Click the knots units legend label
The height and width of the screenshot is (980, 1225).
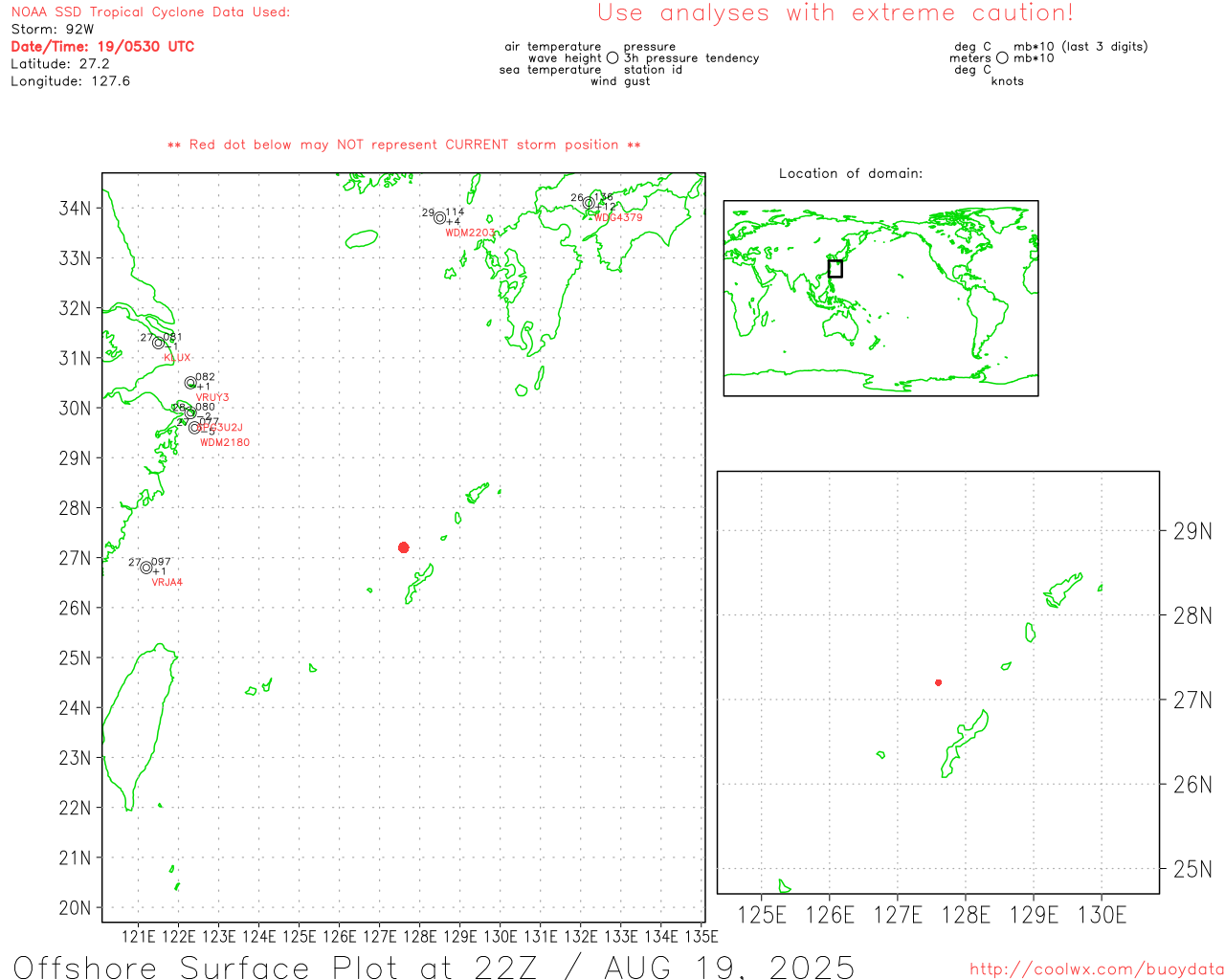click(x=1007, y=81)
